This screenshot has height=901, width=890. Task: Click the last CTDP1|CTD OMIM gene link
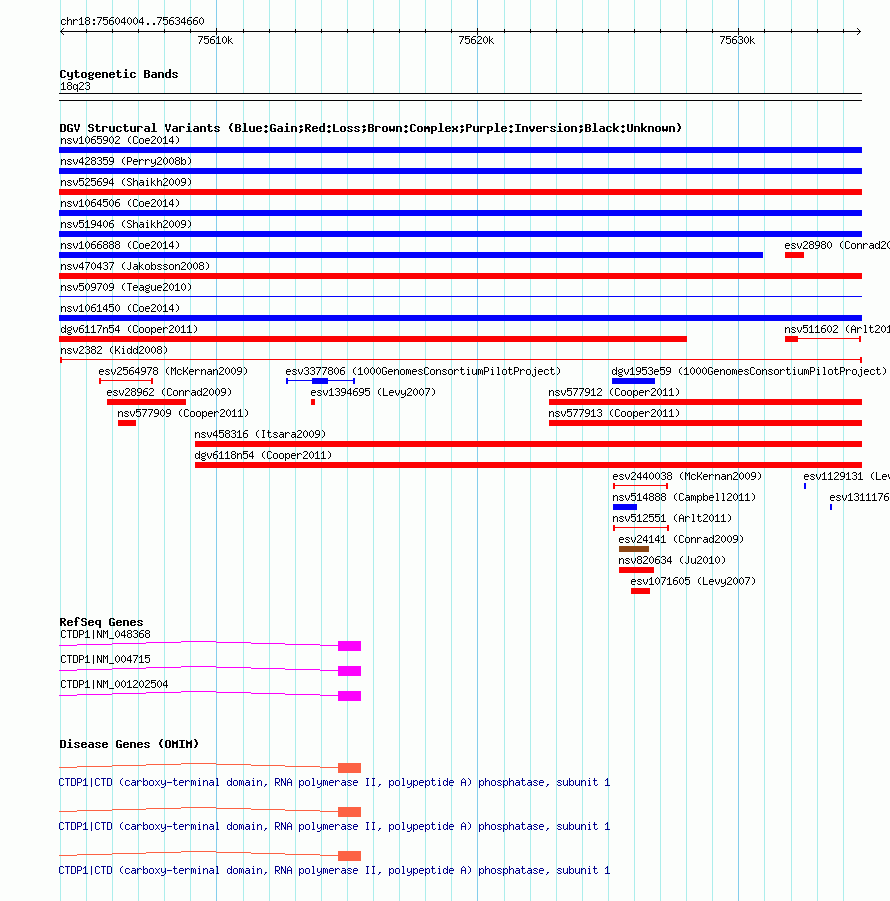coord(334,871)
